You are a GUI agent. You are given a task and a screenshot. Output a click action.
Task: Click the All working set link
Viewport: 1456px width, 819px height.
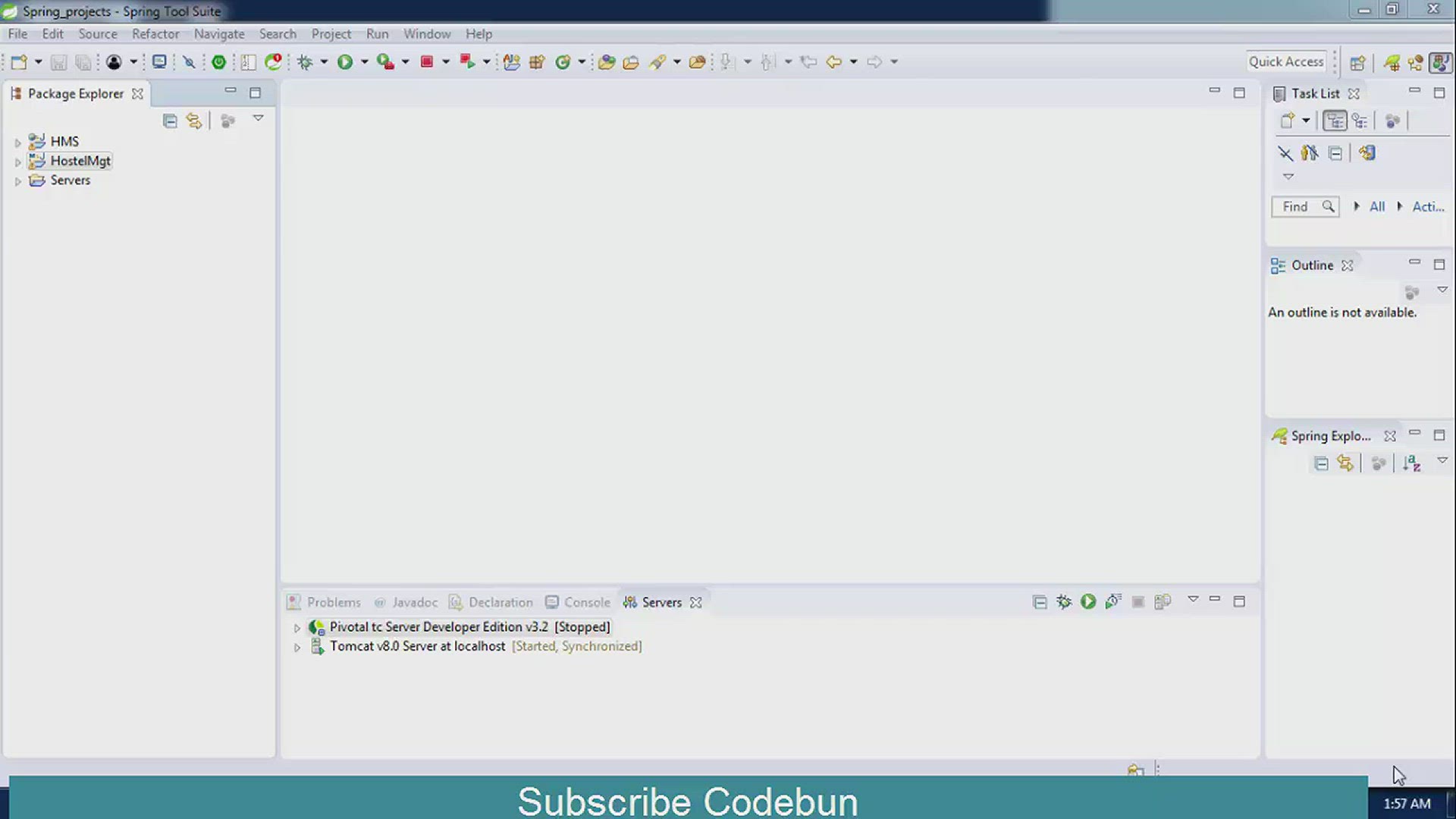[x=1377, y=206]
